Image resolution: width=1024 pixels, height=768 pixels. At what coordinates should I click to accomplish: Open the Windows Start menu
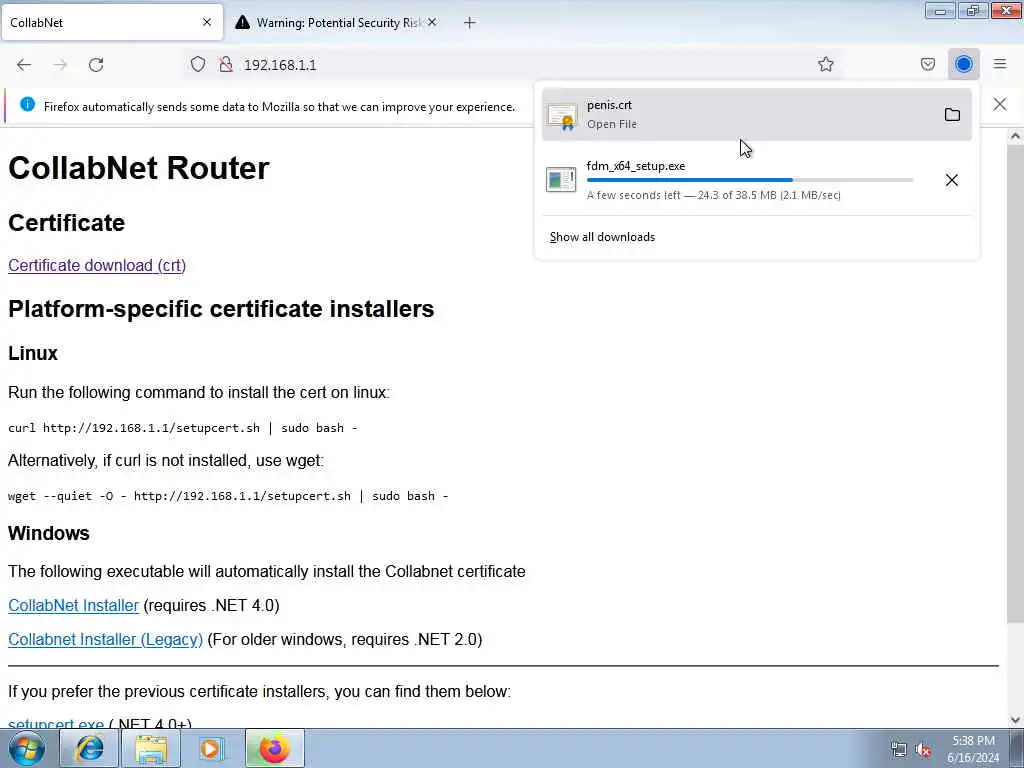[26, 748]
